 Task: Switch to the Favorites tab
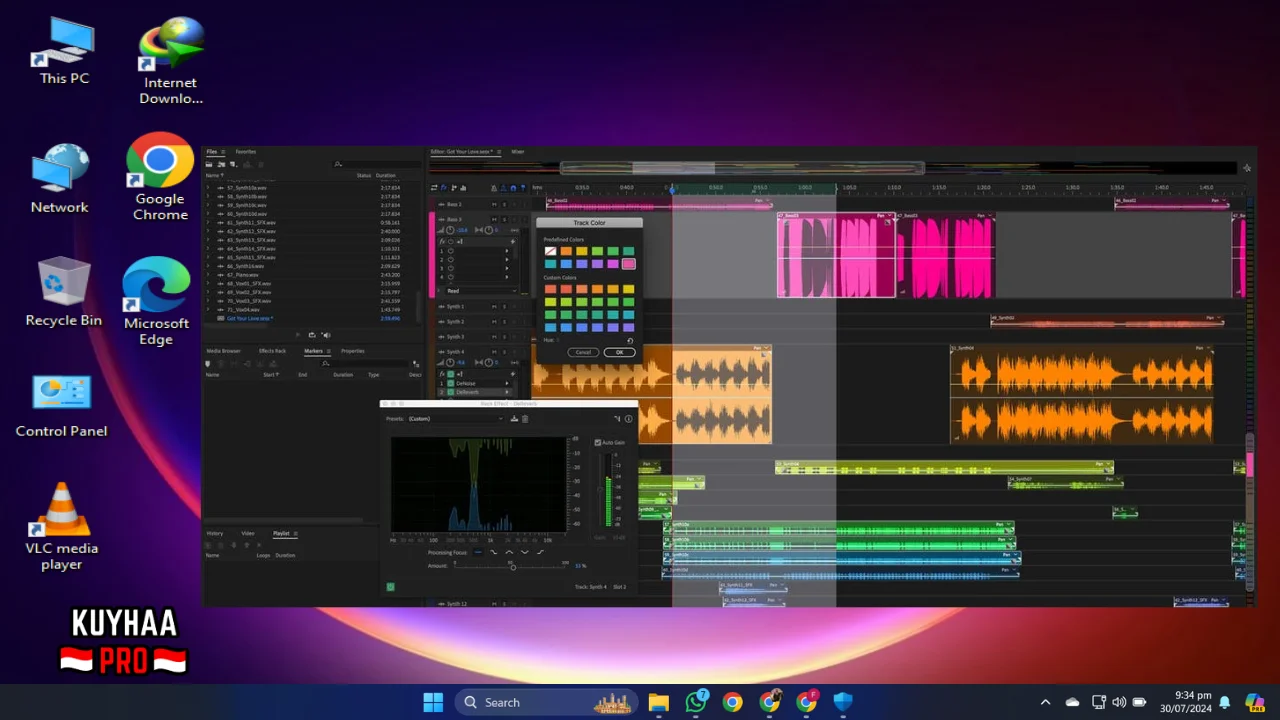tap(246, 152)
